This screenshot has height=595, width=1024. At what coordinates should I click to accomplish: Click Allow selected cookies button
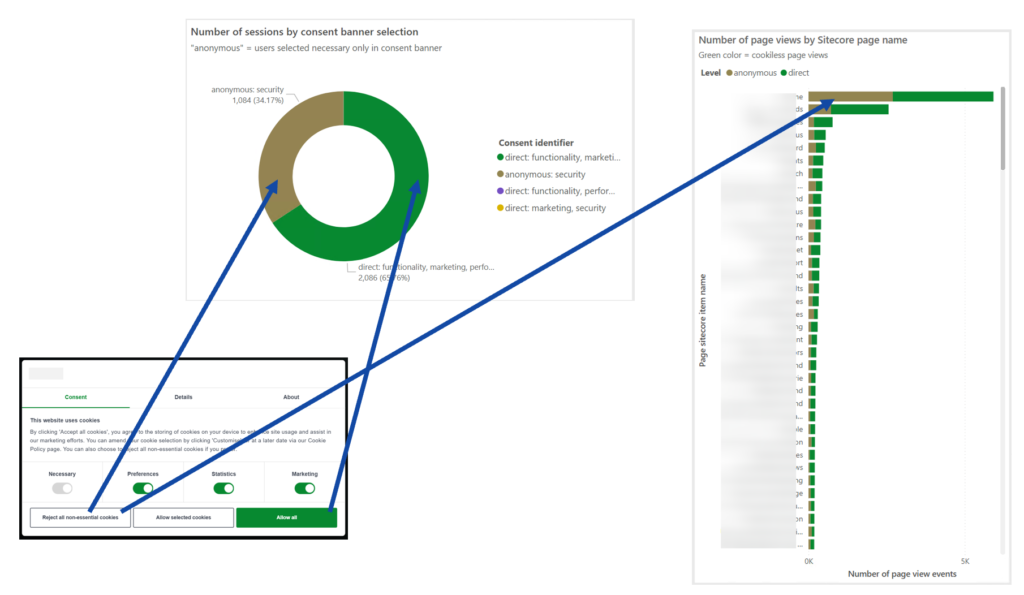pos(183,517)
